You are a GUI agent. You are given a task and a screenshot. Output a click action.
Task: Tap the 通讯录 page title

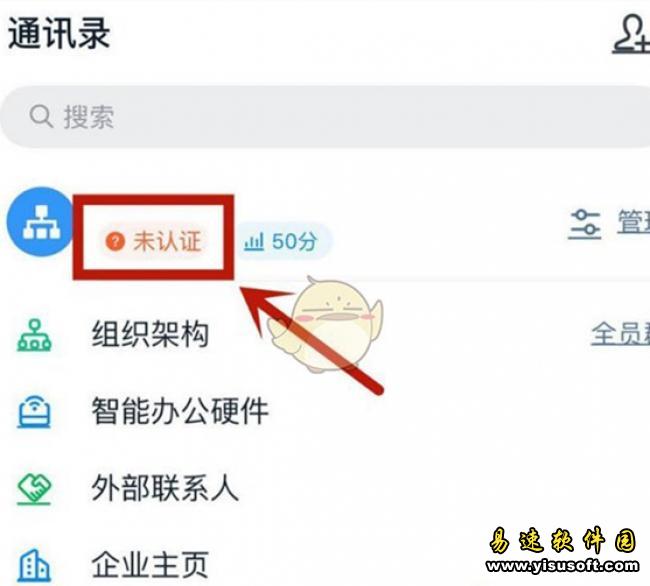click(x=59, y=34)
